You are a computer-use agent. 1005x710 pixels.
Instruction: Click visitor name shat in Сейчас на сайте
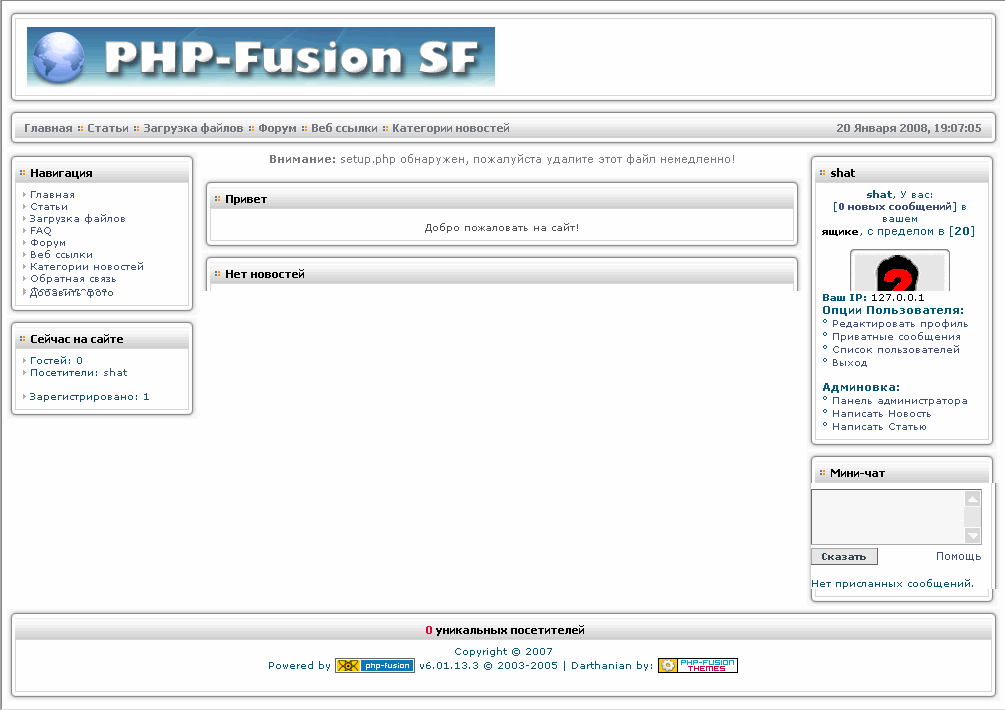(115, 373)
